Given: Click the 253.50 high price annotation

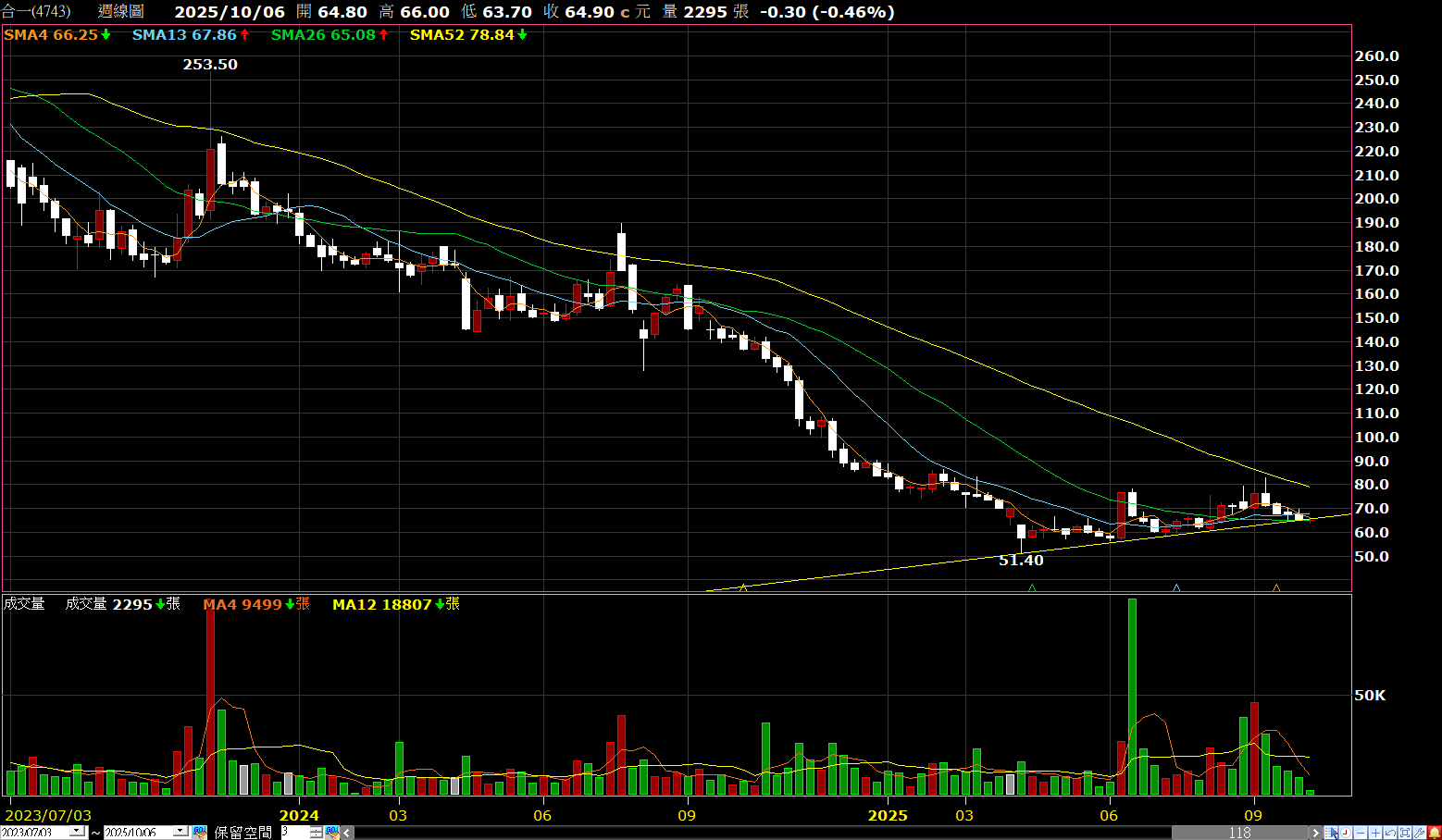Looking at the screenshot, I should pyautogui.click(x=210, y=65).
